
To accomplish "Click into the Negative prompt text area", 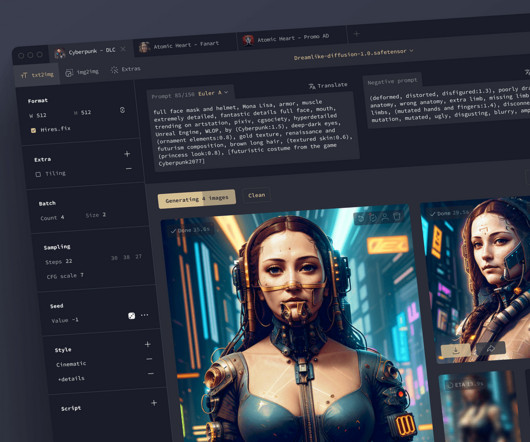I will click(450, 103).
